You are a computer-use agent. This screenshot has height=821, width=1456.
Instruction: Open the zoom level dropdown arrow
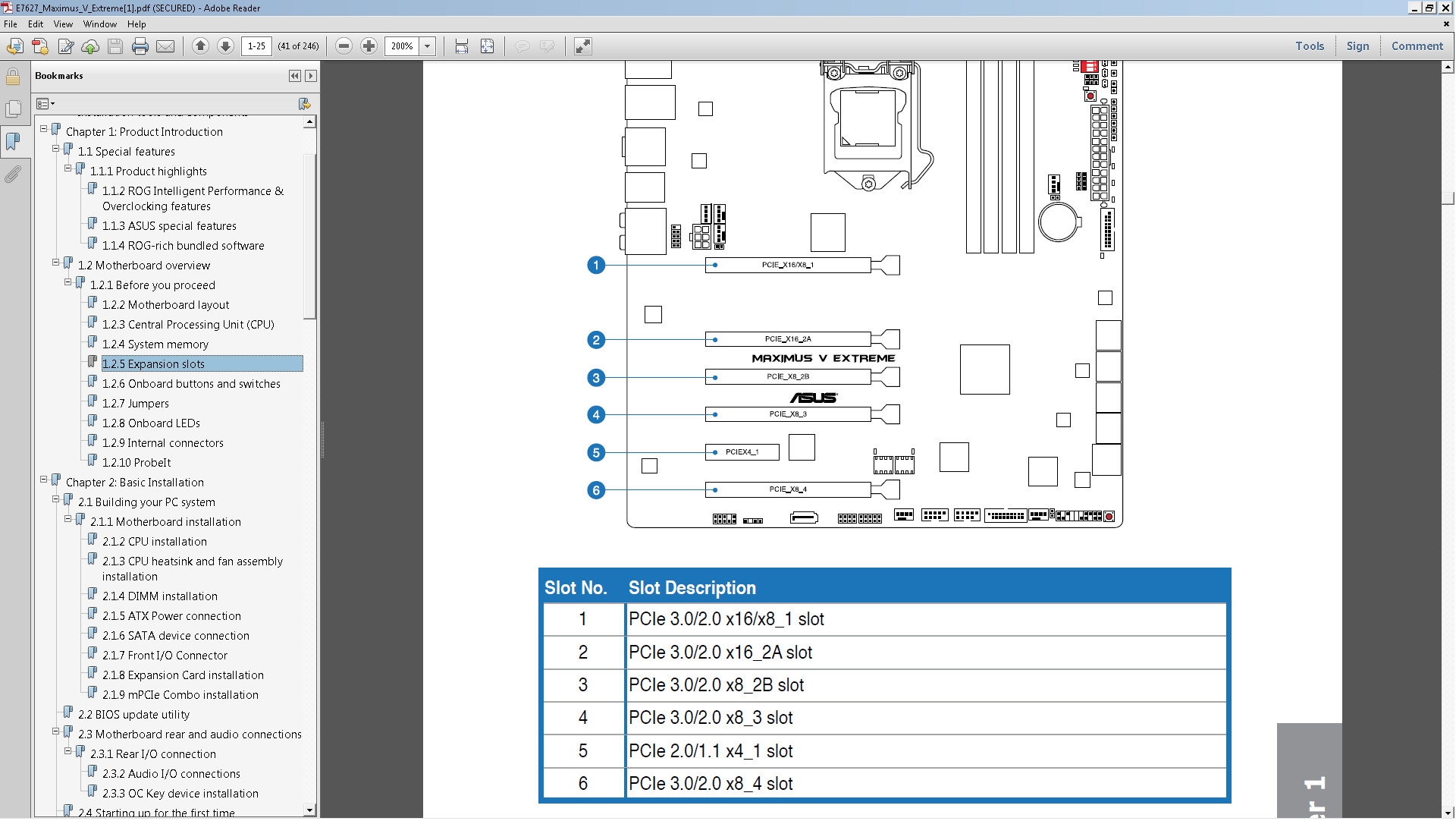point(428,46)
